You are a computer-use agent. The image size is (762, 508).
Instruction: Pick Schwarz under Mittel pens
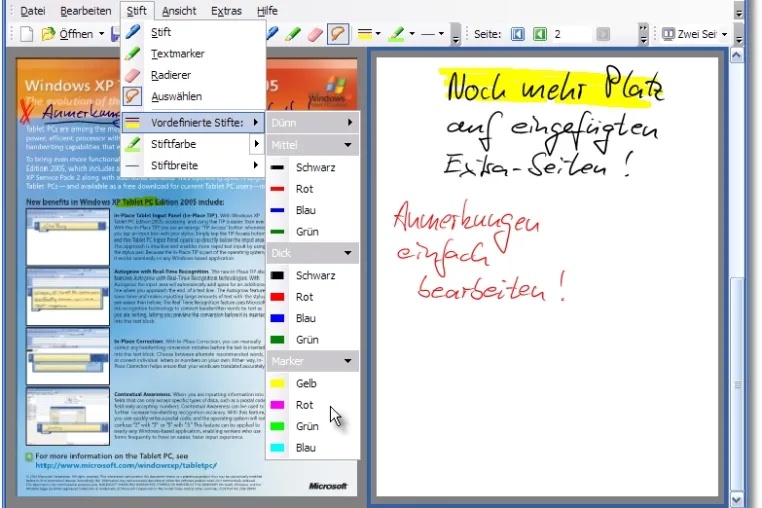pyautogui.click(x=312, y=167)
